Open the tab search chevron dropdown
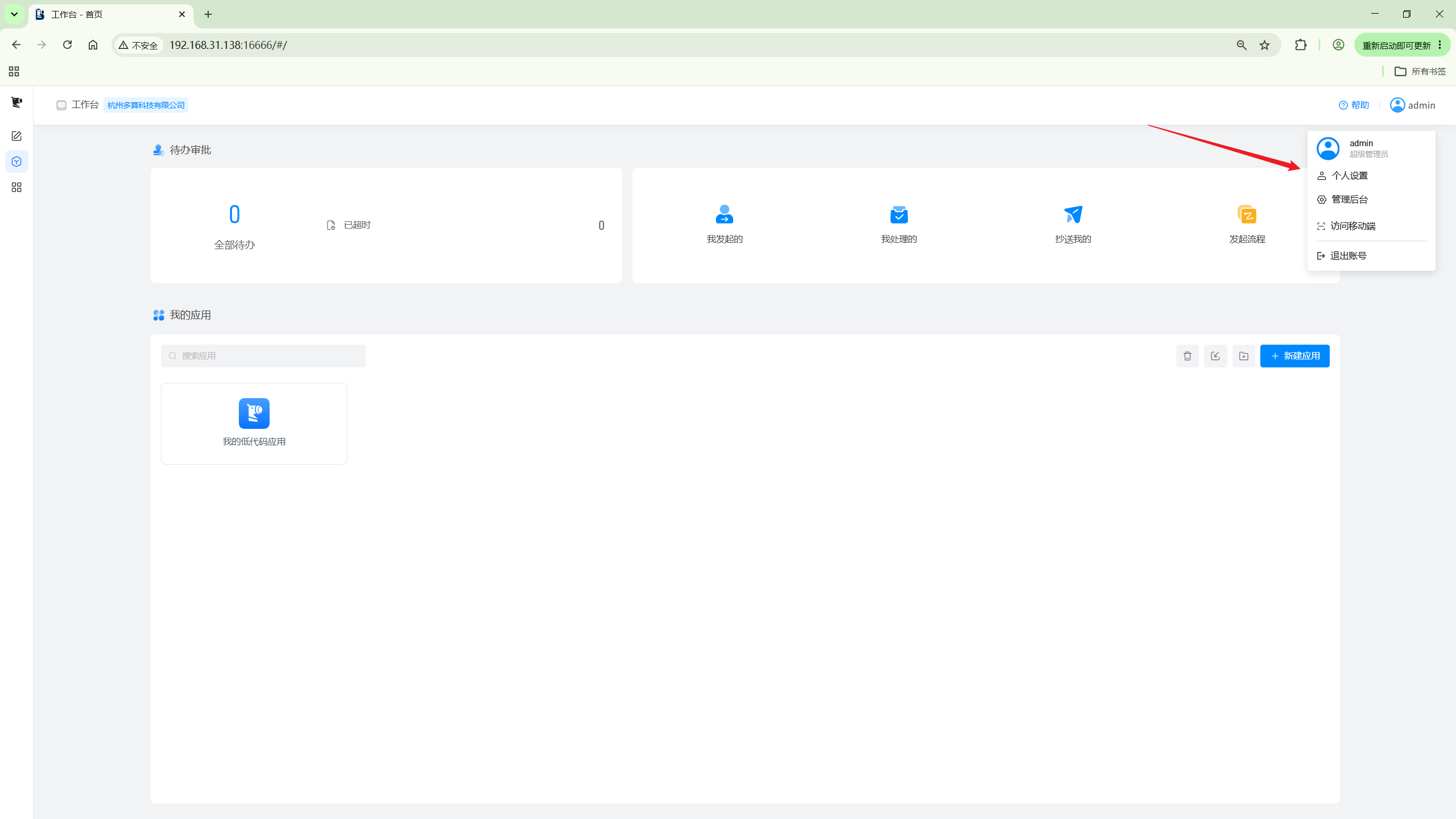 point(14,14)
